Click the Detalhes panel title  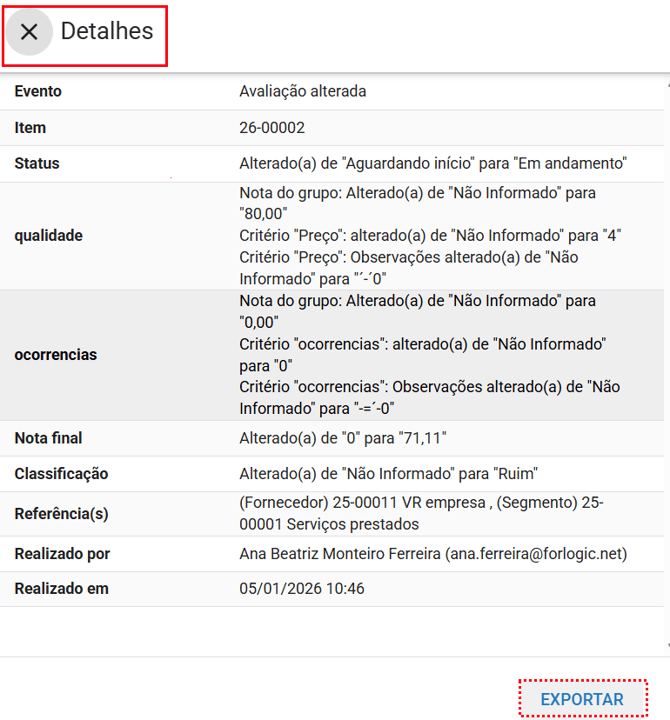(107, 32)
